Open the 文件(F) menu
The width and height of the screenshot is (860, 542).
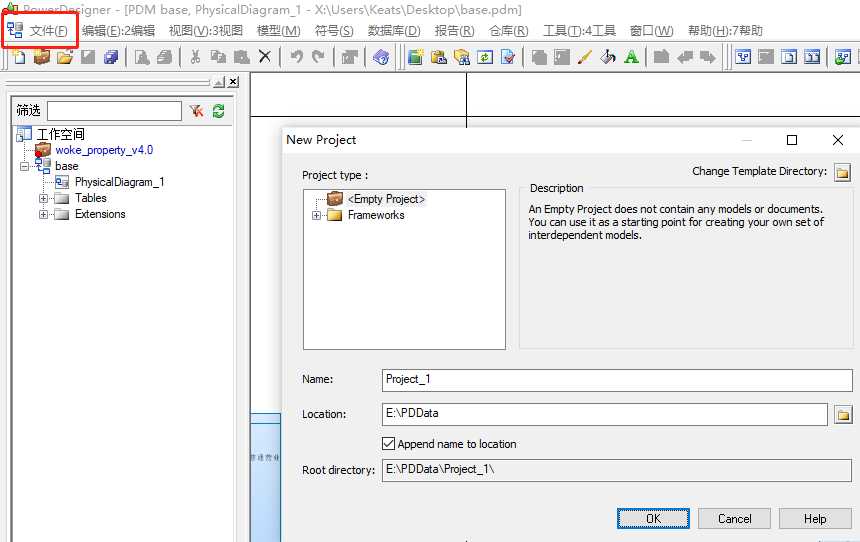48,31
